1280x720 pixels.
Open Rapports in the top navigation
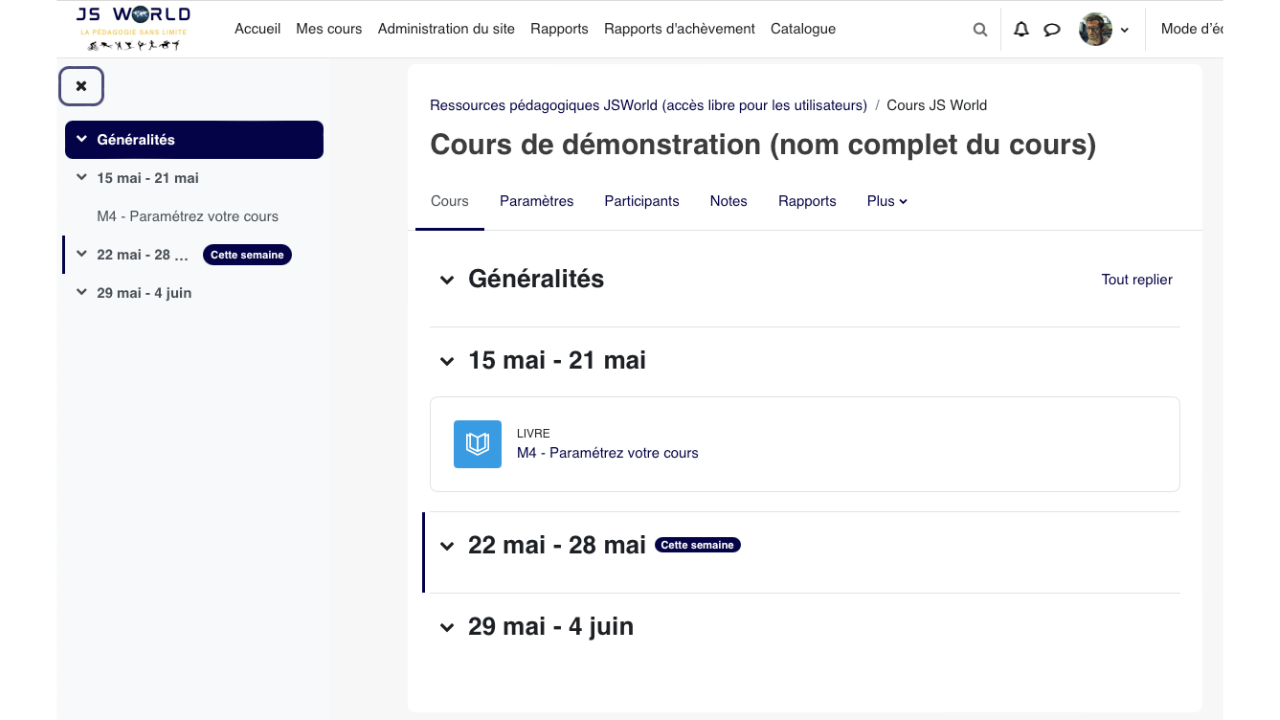(x=559, y=29)
